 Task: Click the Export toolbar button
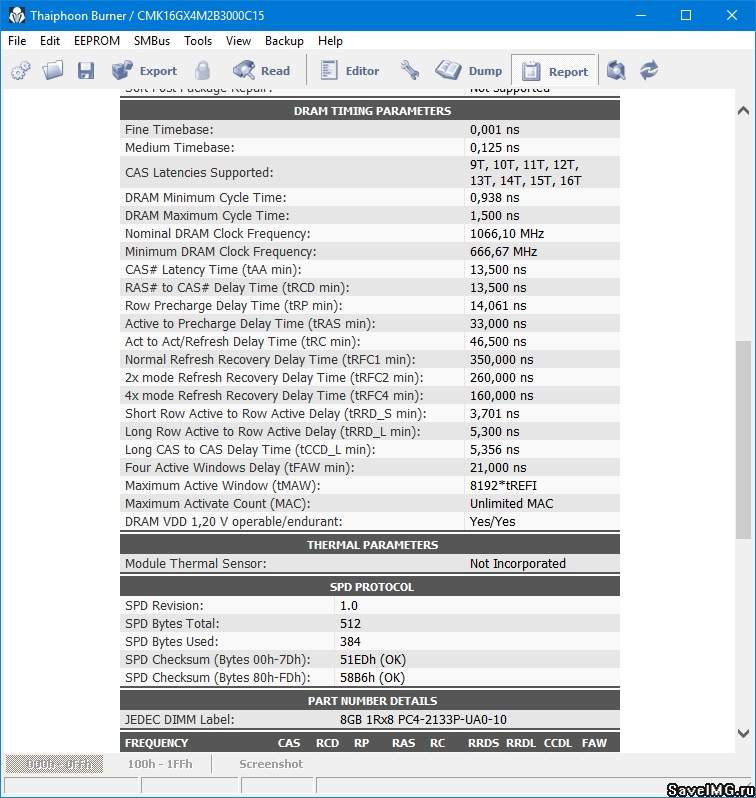144,71
